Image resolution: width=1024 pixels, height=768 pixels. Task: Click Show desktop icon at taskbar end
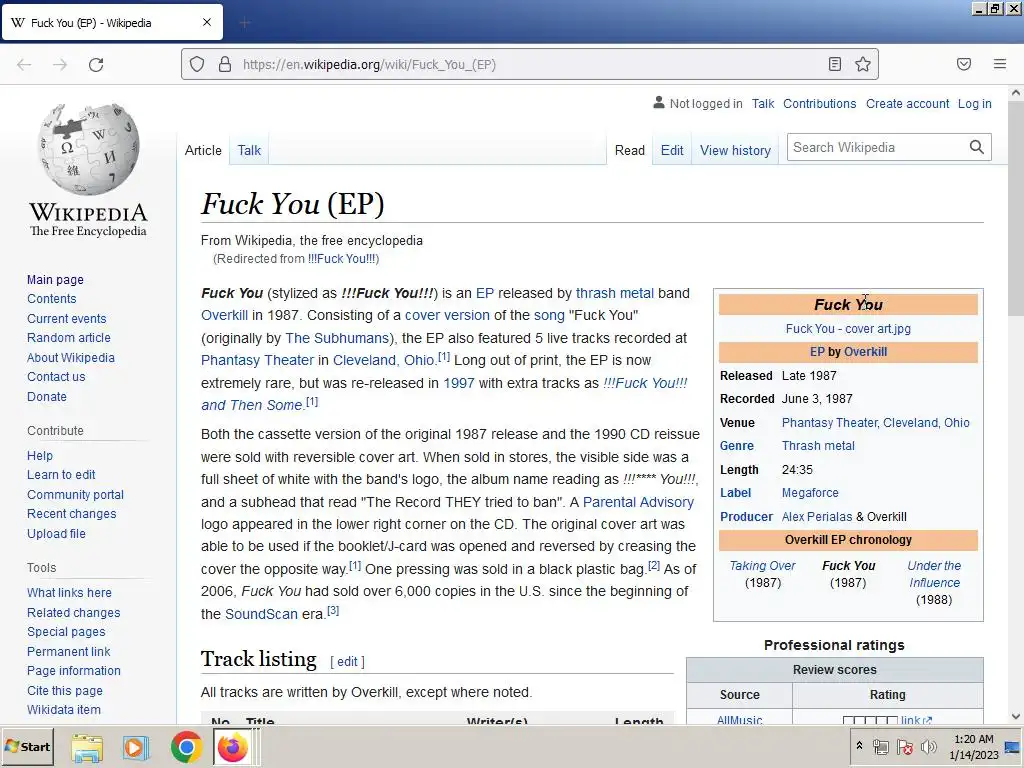pos(1012,746)
